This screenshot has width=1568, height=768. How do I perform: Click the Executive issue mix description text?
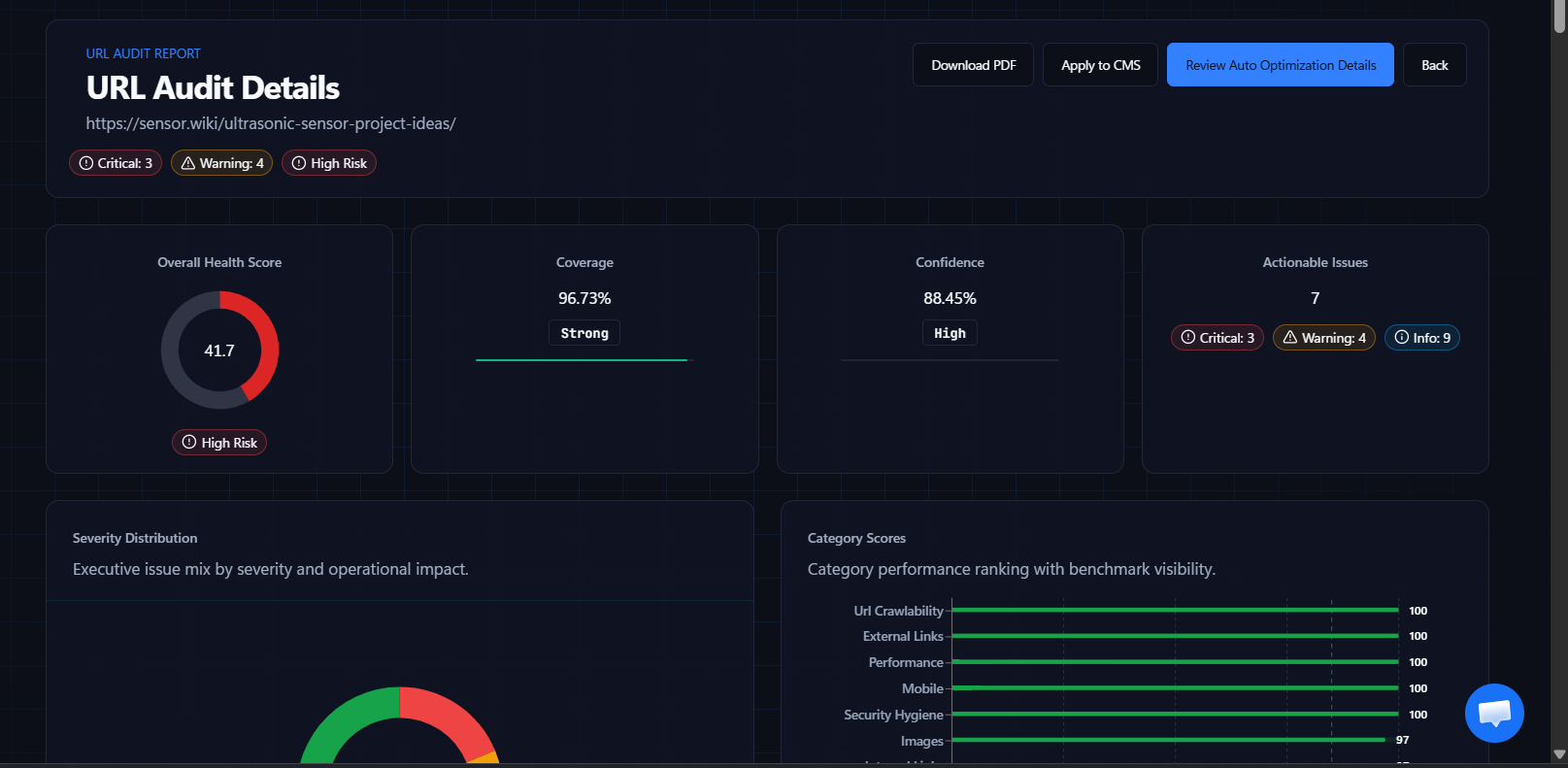click(271, 569)
